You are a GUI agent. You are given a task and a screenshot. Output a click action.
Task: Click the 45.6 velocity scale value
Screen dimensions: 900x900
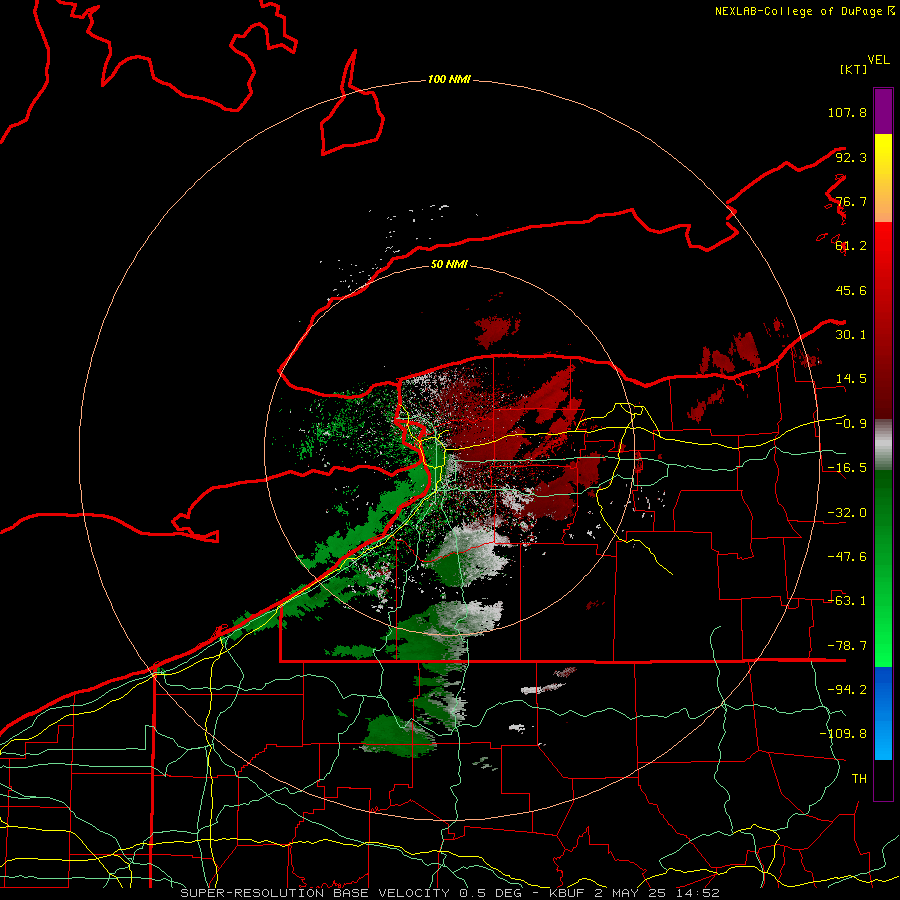pyautogui.click(x=851, y=290)
